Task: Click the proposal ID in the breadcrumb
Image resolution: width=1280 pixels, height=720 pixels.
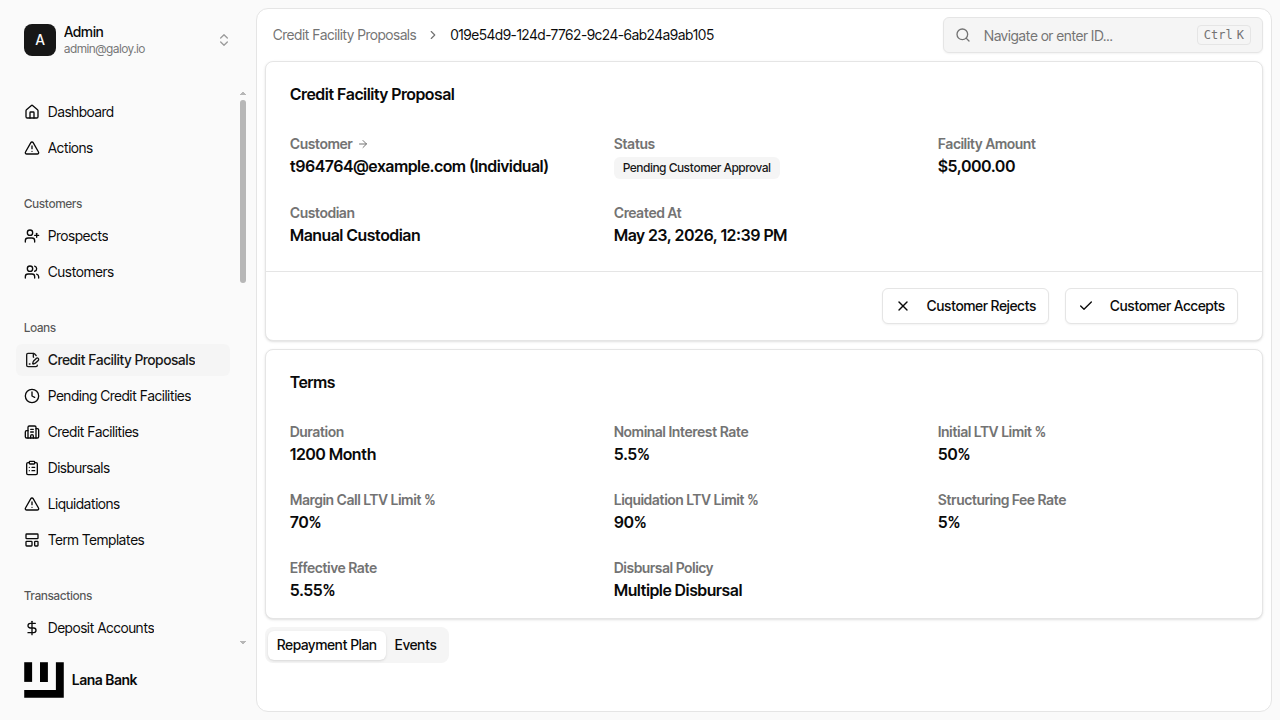Action: pyautogui.click(x=582, y=35)
